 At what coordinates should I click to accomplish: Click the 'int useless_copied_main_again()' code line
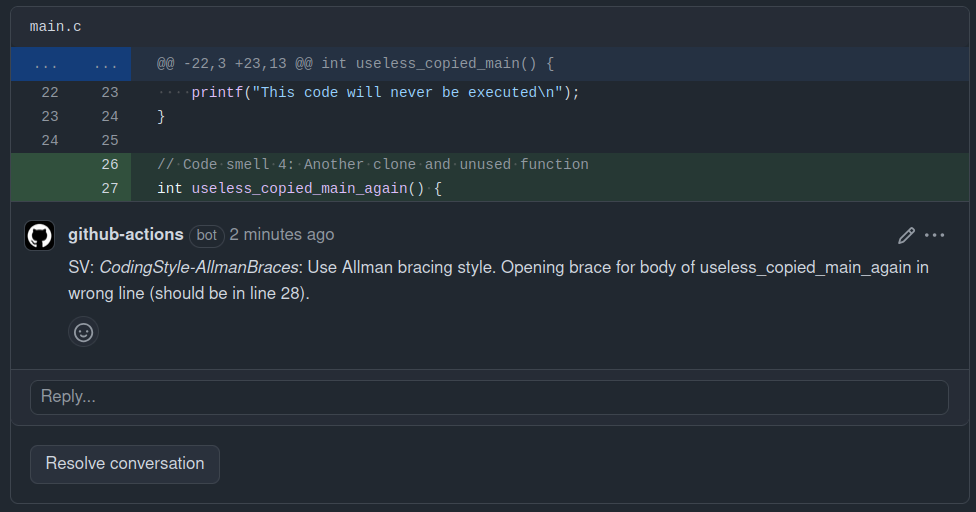tap(299, 189)
